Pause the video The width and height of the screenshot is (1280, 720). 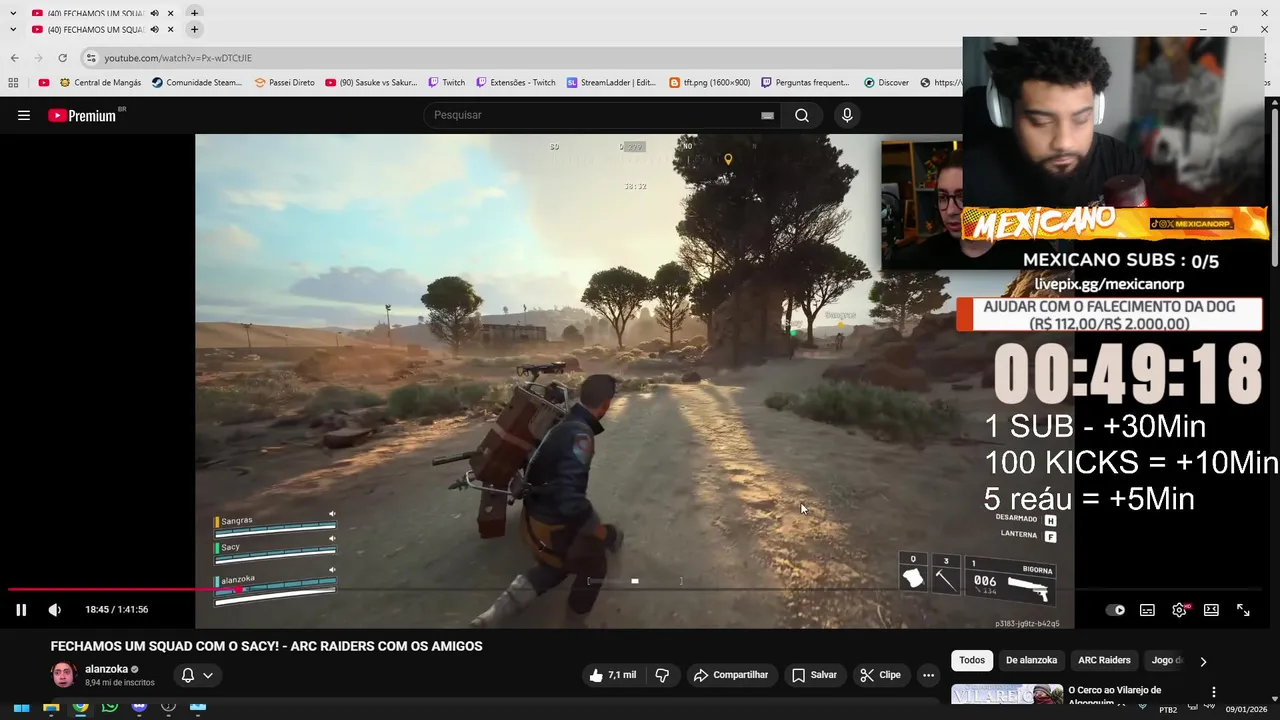pyautogui.click(x=20, y=610)
